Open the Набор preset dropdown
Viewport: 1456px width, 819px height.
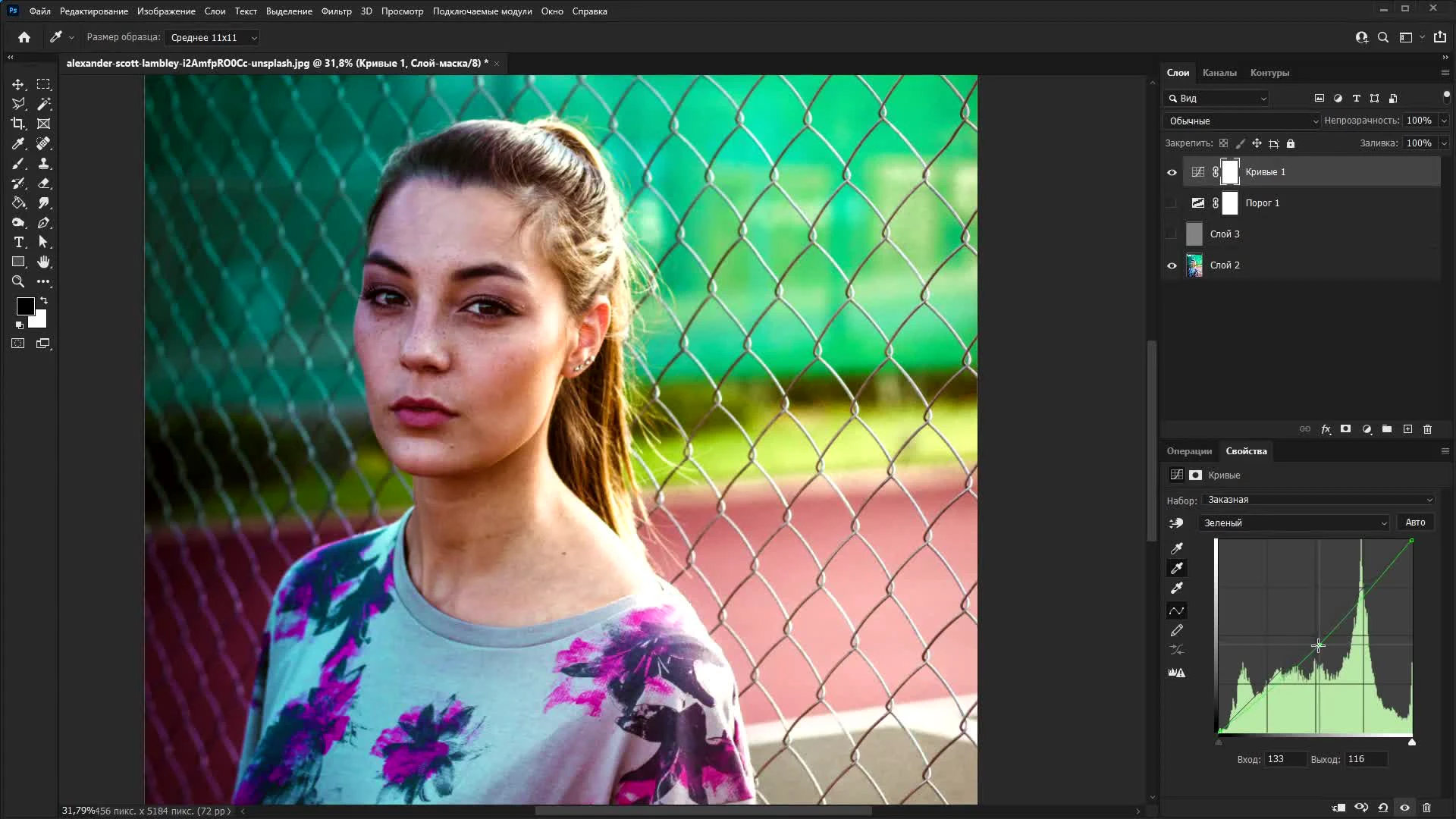[x=1318, y=500]
